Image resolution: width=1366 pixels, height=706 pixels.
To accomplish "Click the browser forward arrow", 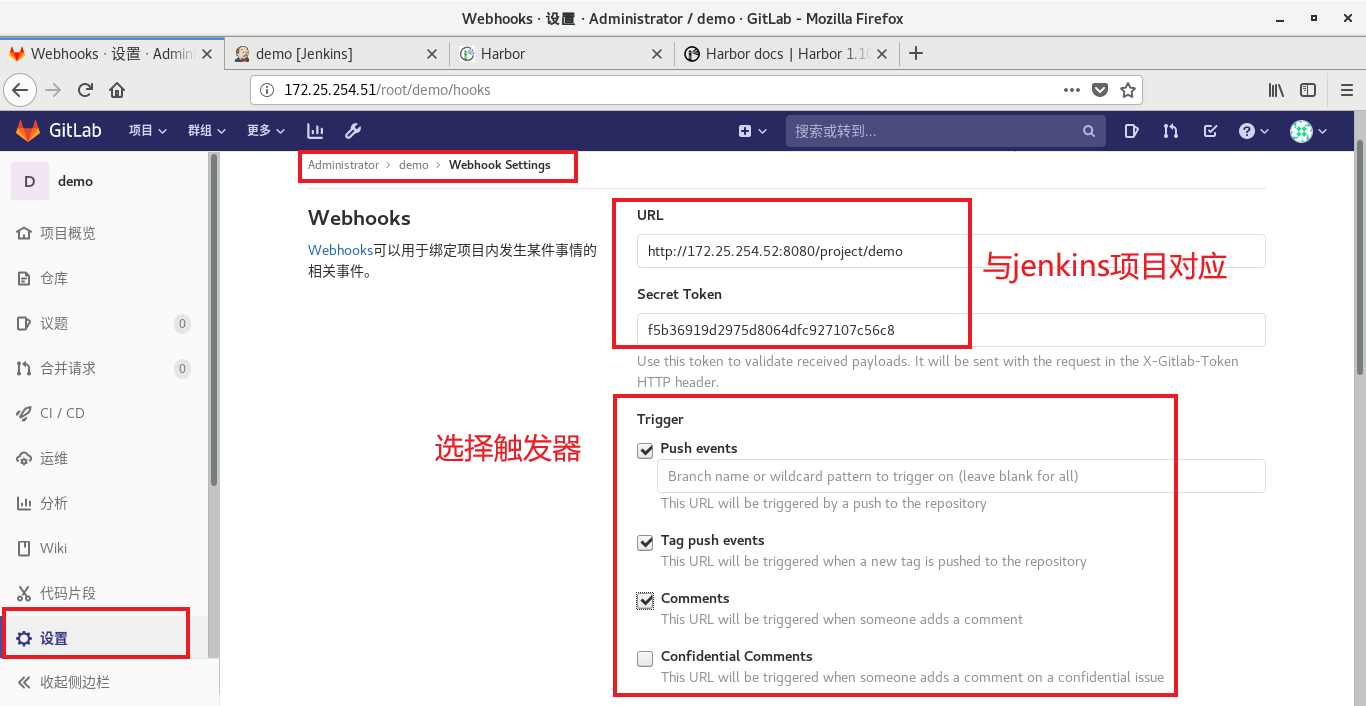I will 54,90.
